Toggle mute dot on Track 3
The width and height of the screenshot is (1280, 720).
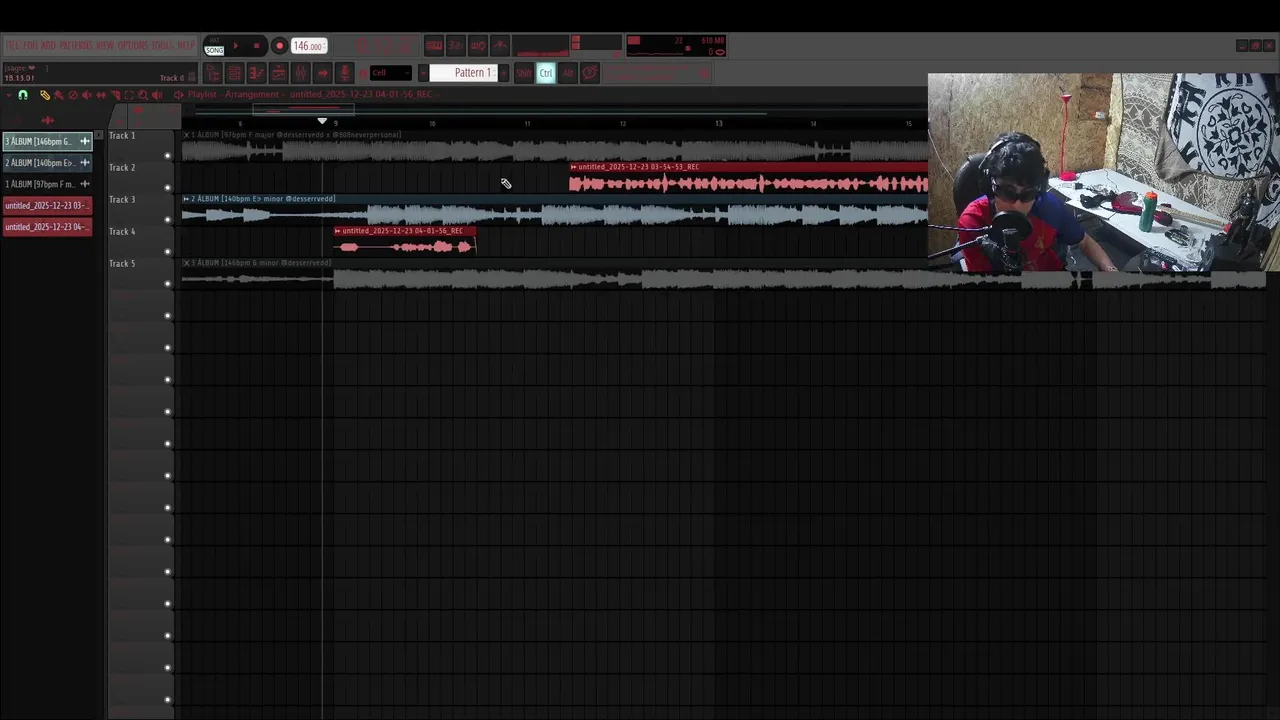tap(167, 219)
